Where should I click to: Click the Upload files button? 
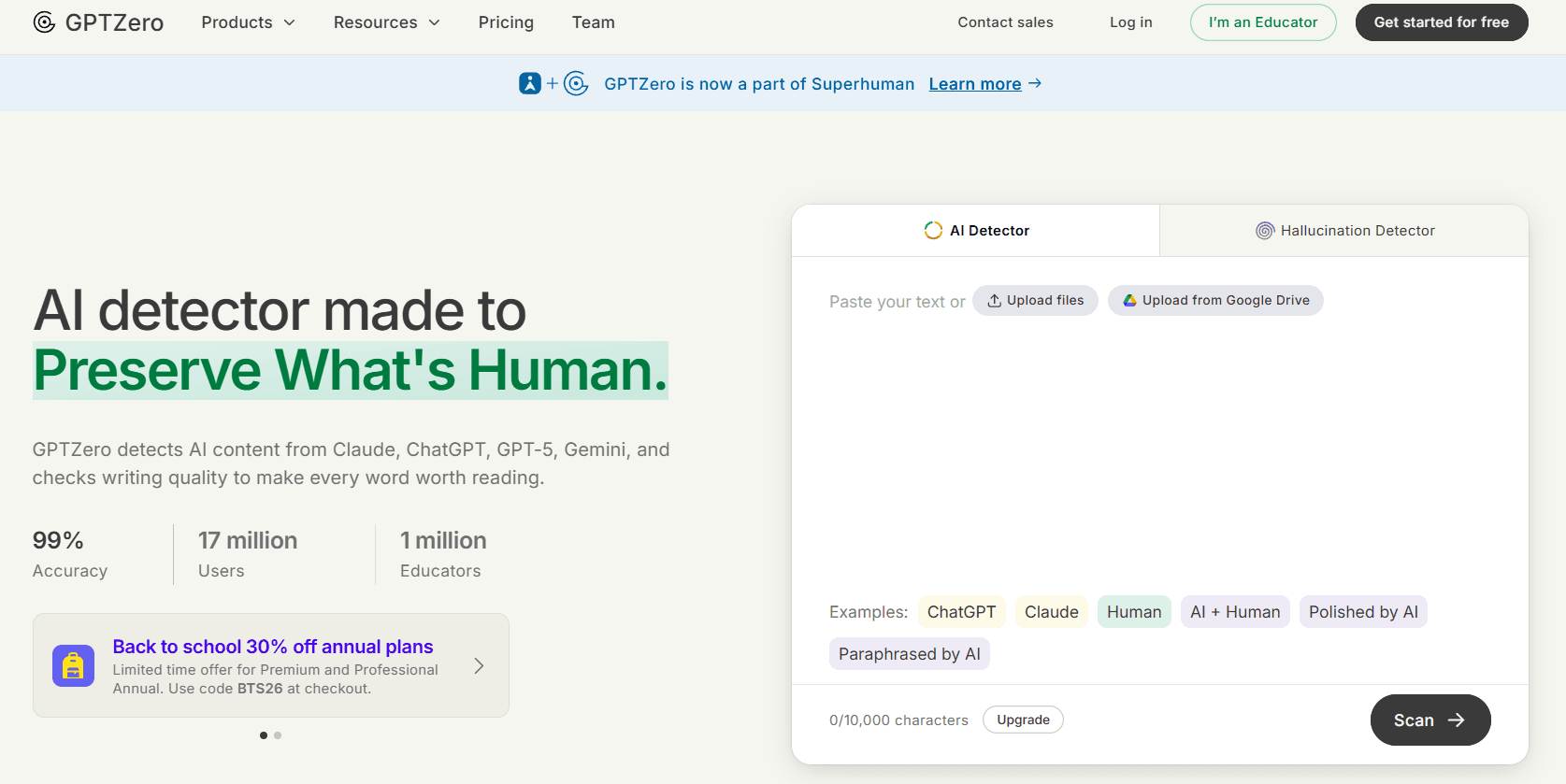[x=1035, y=301]
